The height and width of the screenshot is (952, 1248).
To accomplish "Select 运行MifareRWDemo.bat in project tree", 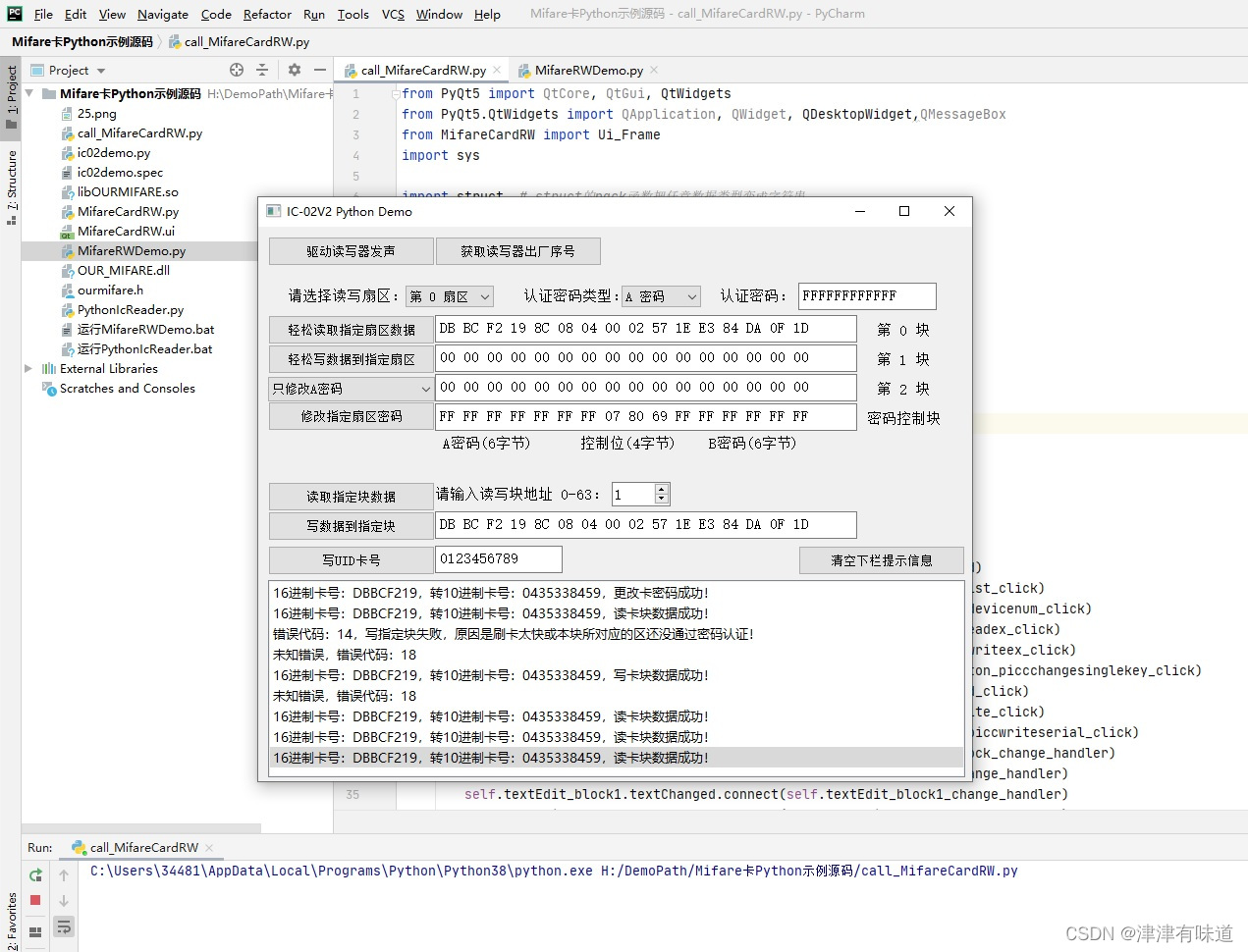I will 145,329.
